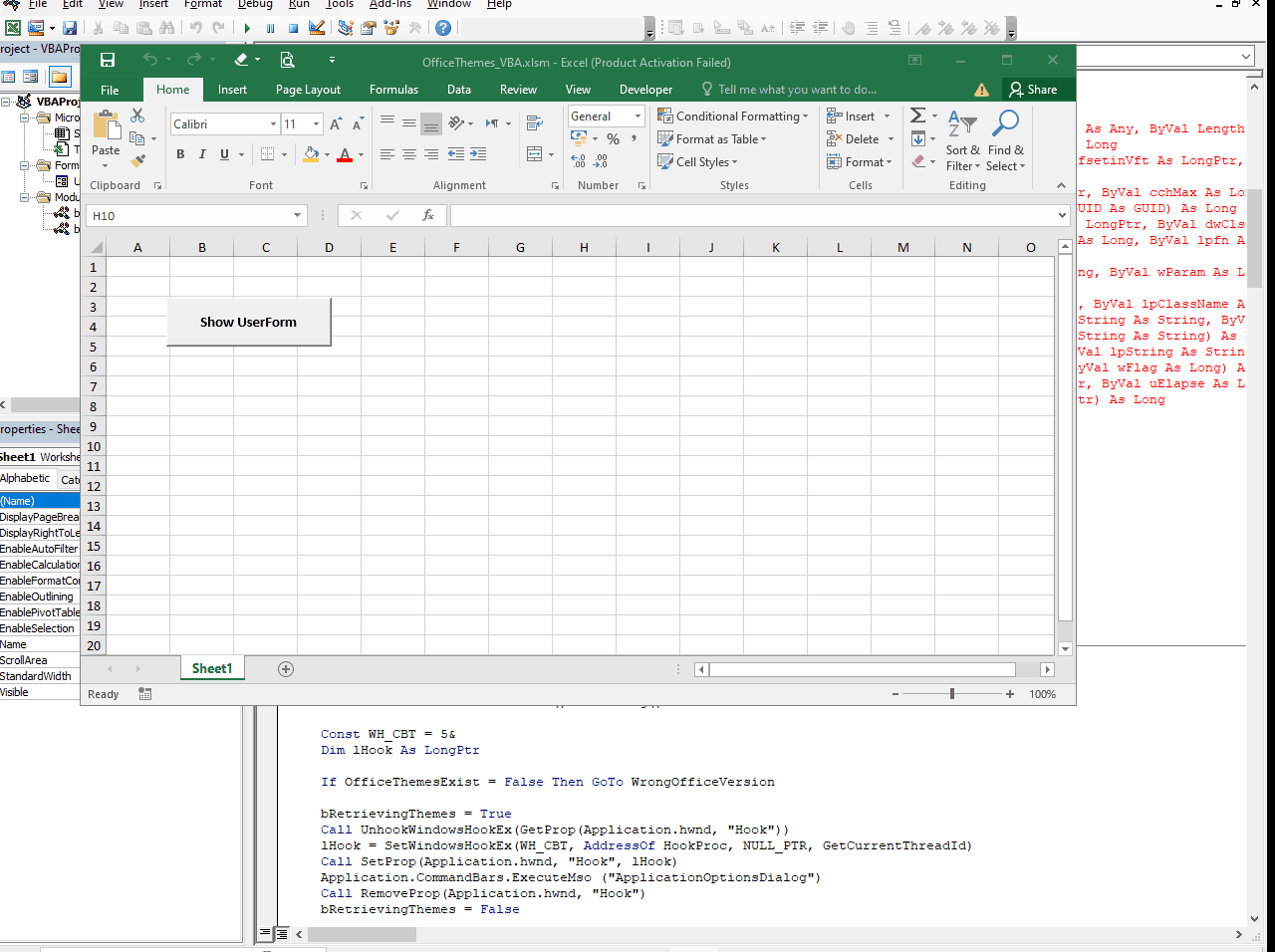Click the Format Painter brush icon
The image size is (1275, 952).
[137, 160]
